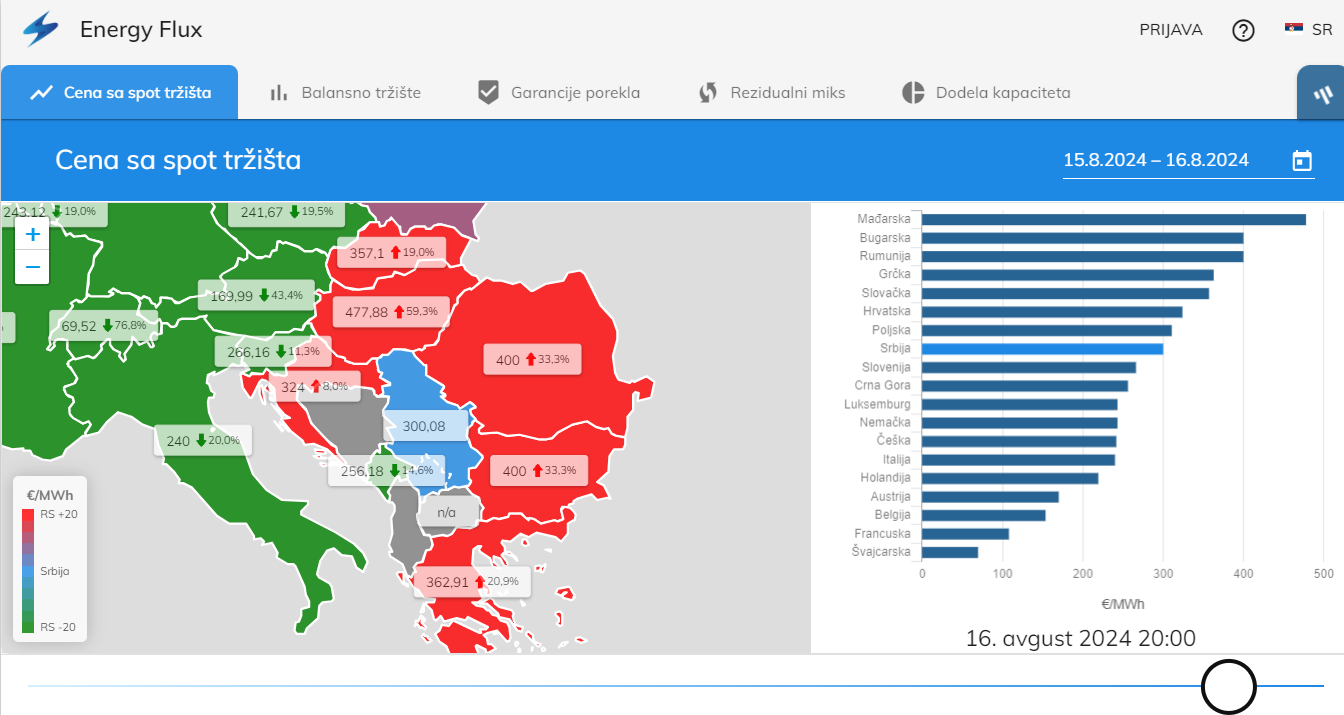The image size is (1344, 715).
Task: Select the Dodela kapaciteta tab
Action: point(986,93)
